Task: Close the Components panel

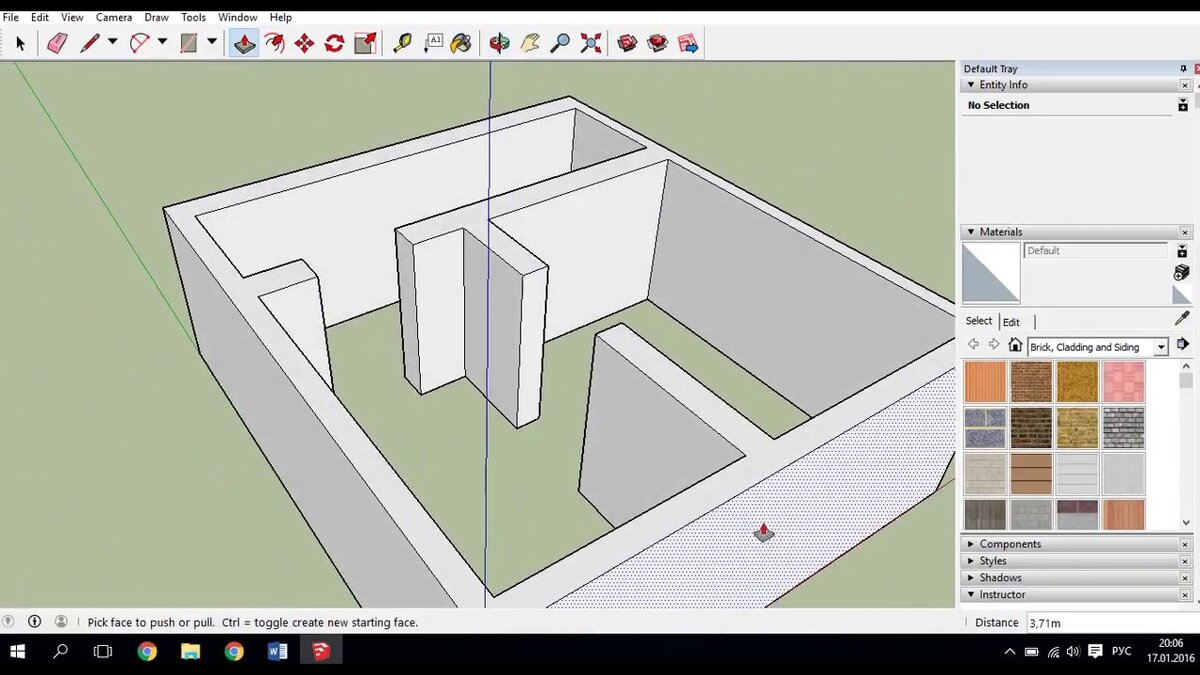Action: click(x=1185, y=544)
